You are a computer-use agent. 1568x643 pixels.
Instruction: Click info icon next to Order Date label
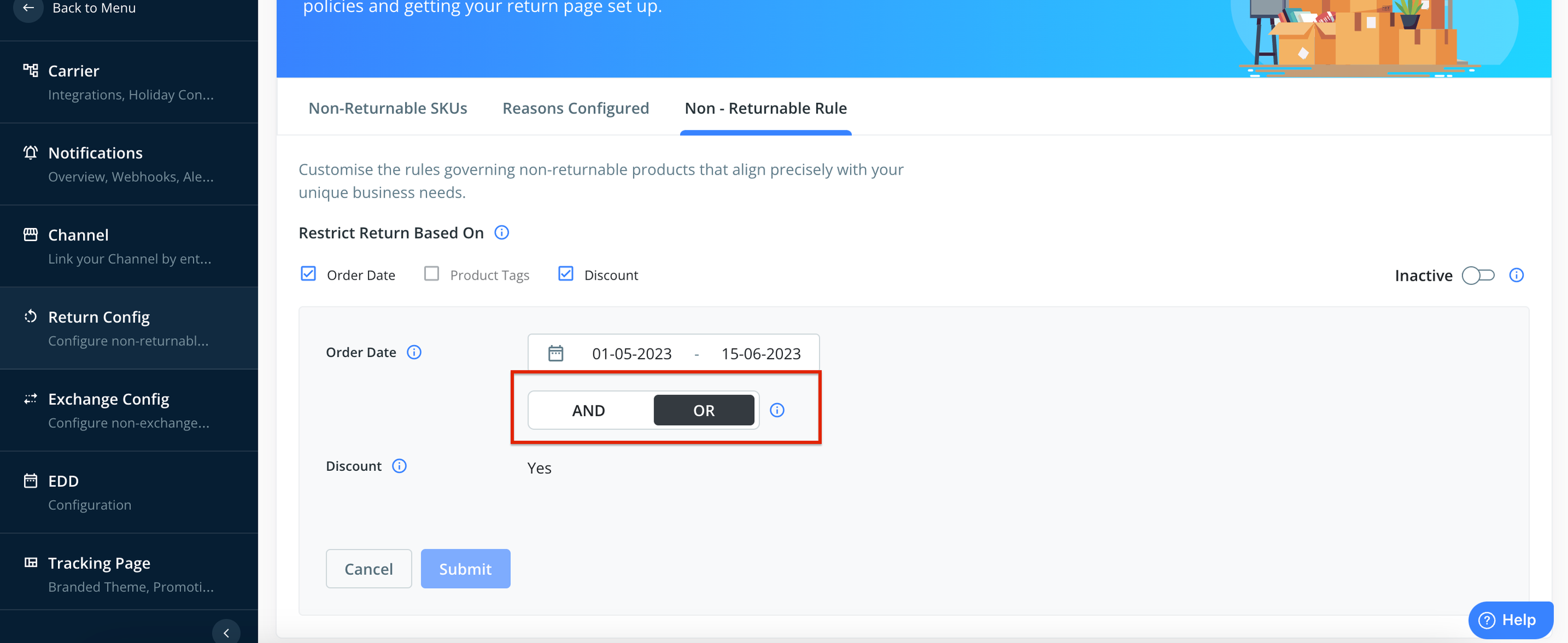[x=414, y=353]
